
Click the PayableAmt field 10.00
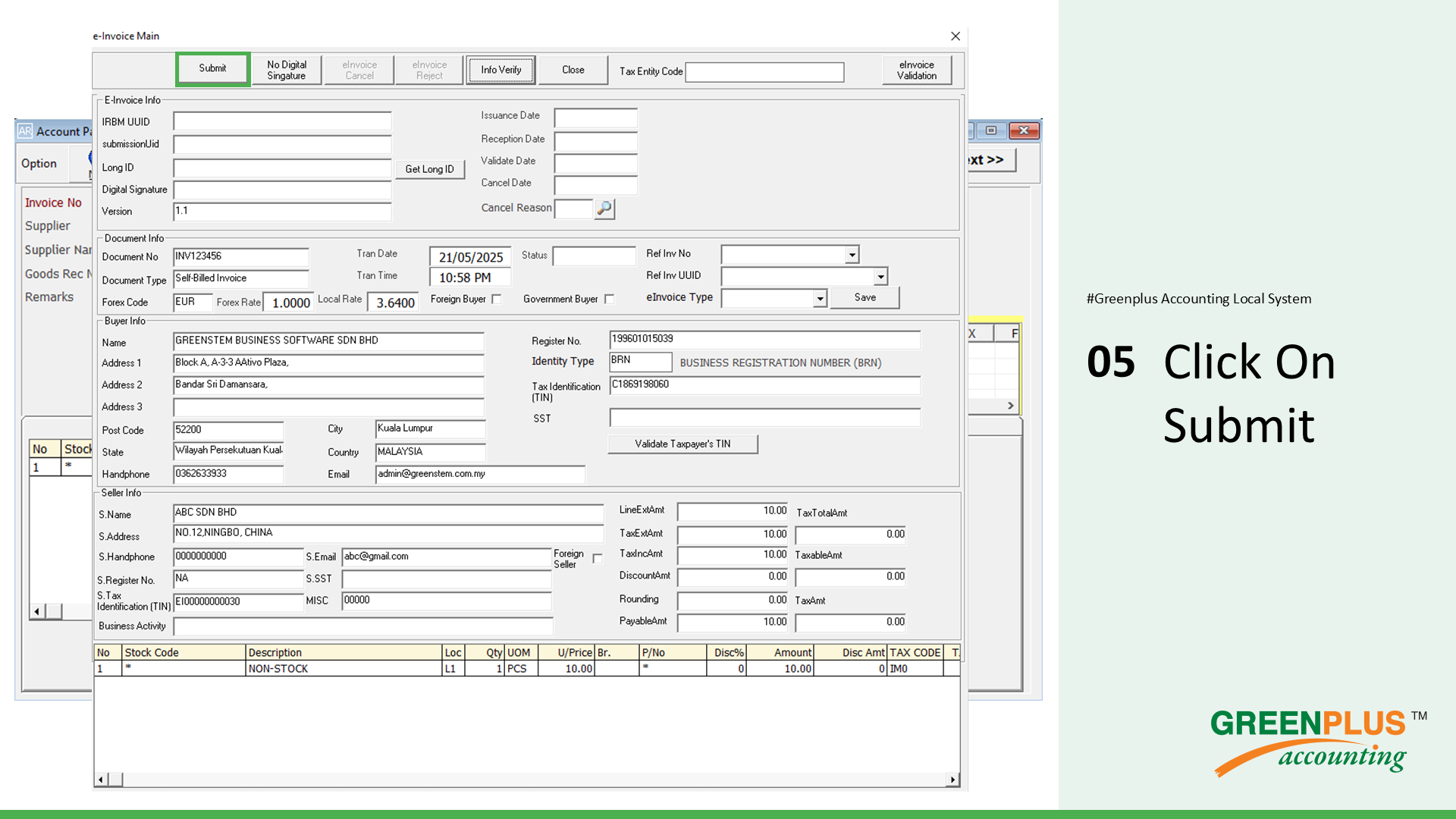click(733, 623)
